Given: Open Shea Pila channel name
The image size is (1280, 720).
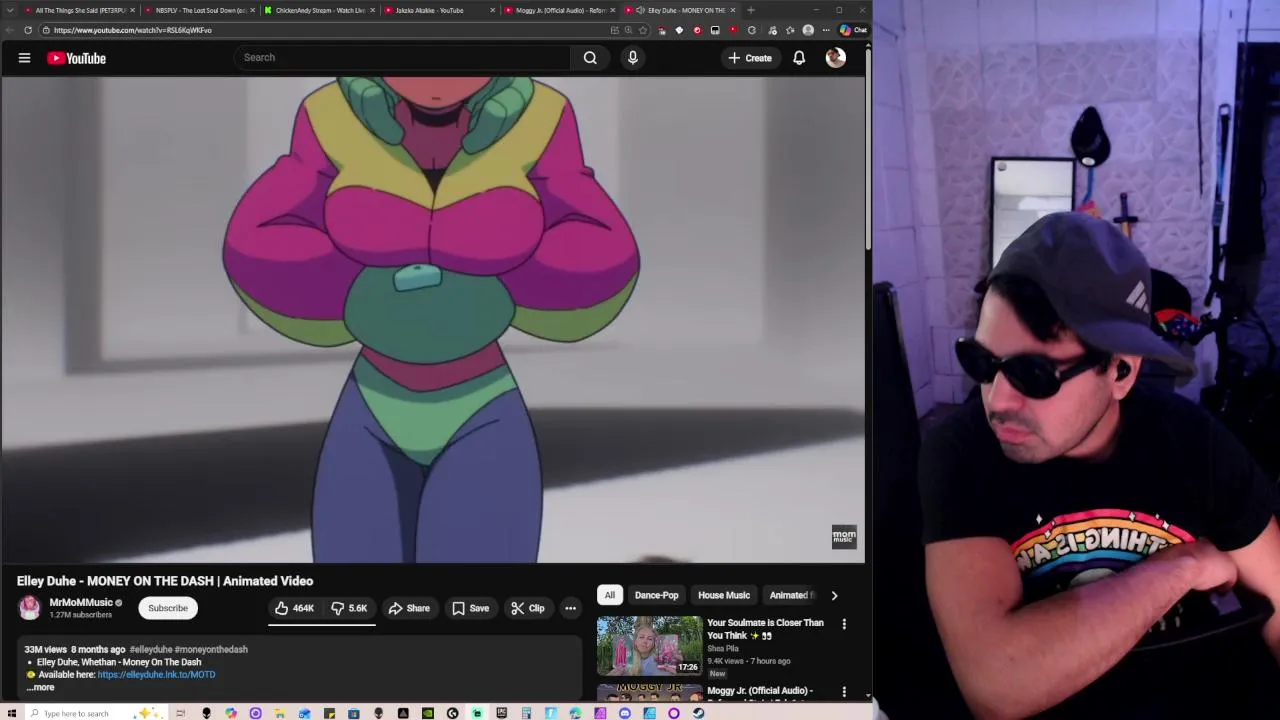Looking at the screenshot, I should pyautogui.click(x=723, y=648).
